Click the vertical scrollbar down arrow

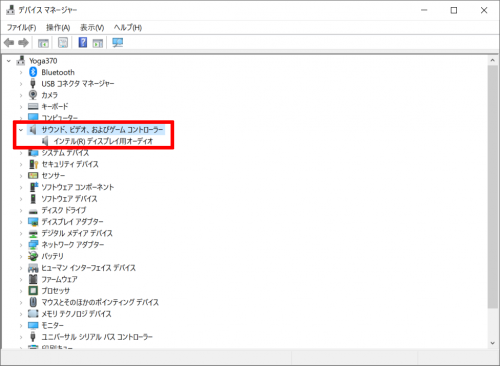tap(493, 343)
